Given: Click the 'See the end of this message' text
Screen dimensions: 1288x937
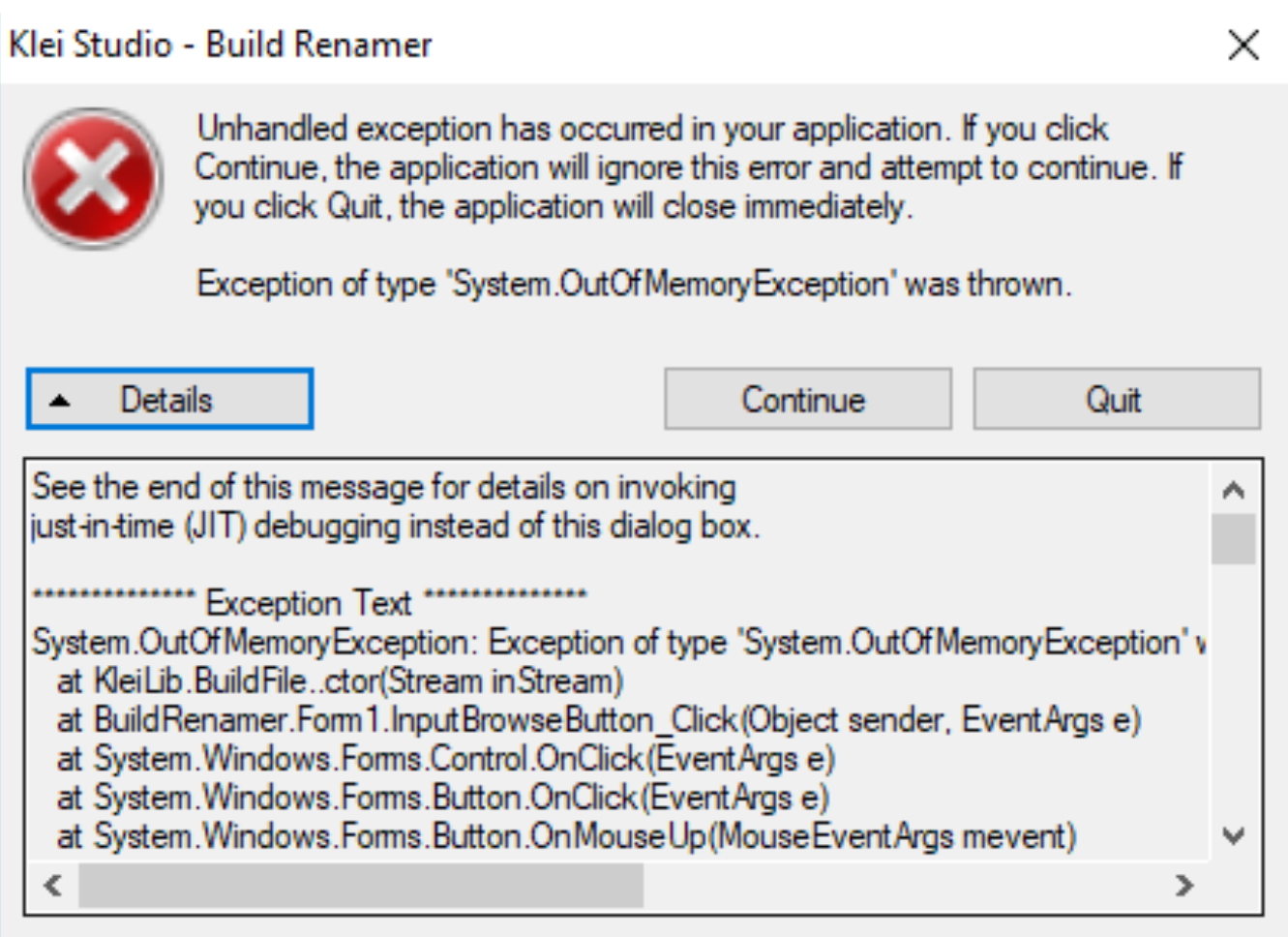Looking at the screenshot, I should pos(384,487).
